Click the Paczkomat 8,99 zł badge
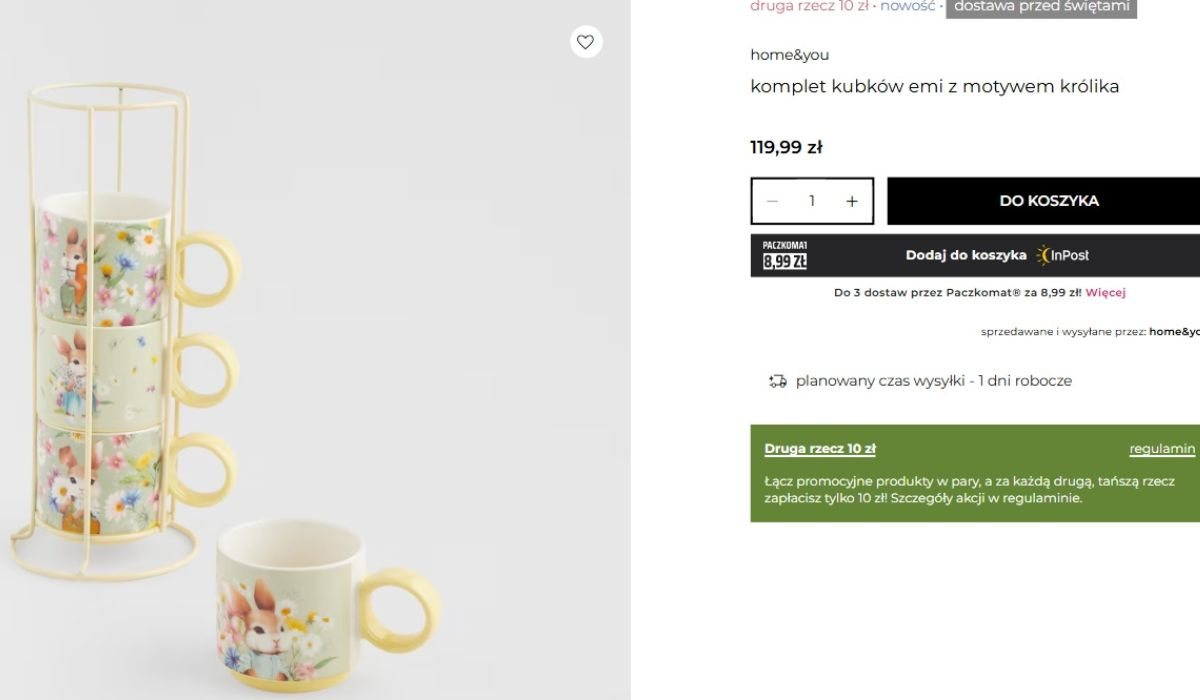The image size is (1200, 700). click(785, 255)
